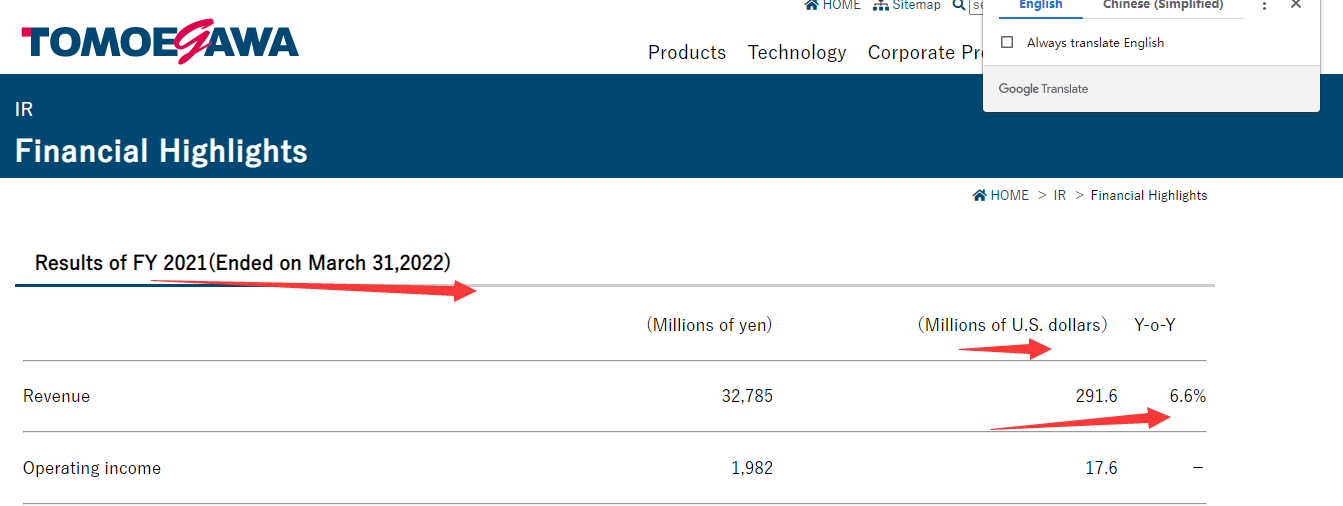Enable Always translate English checkbox
Screen dimensions: 1343x506
[x=1007, y=43]
